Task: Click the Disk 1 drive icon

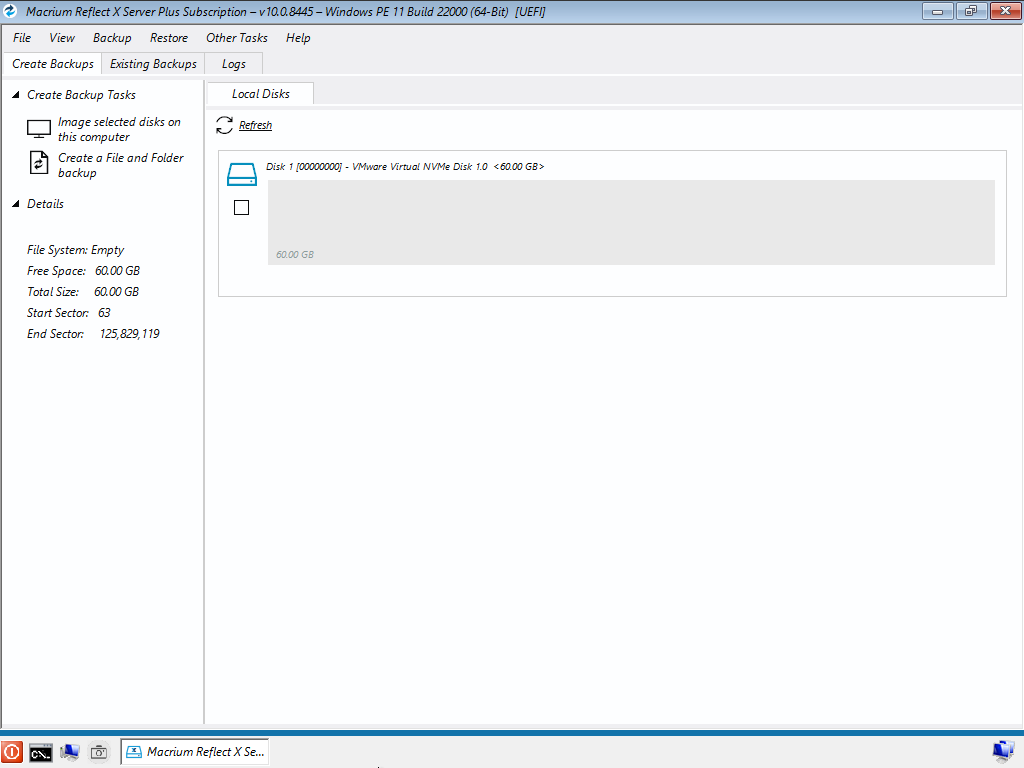Action: click(242, 174)
